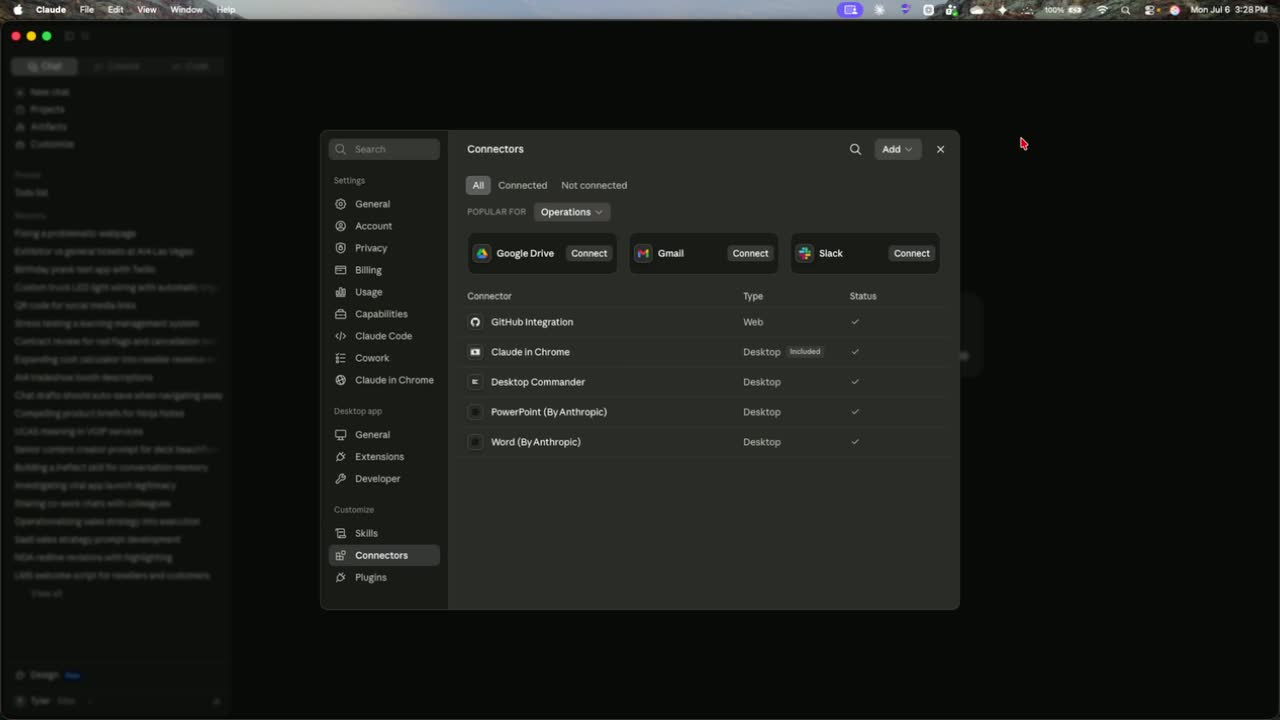The width and height of the screenshot is (1280, 720).
Task: Focus the settings Search field
Action: tap(384, 149)
